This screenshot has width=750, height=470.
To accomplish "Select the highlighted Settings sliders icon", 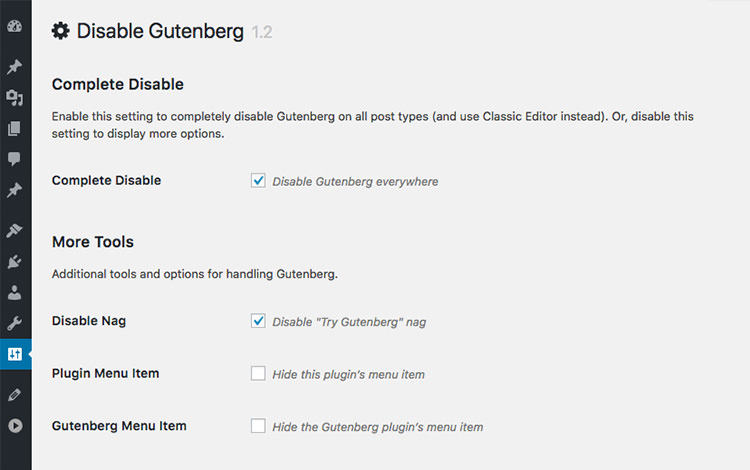I will coord(15,354).
